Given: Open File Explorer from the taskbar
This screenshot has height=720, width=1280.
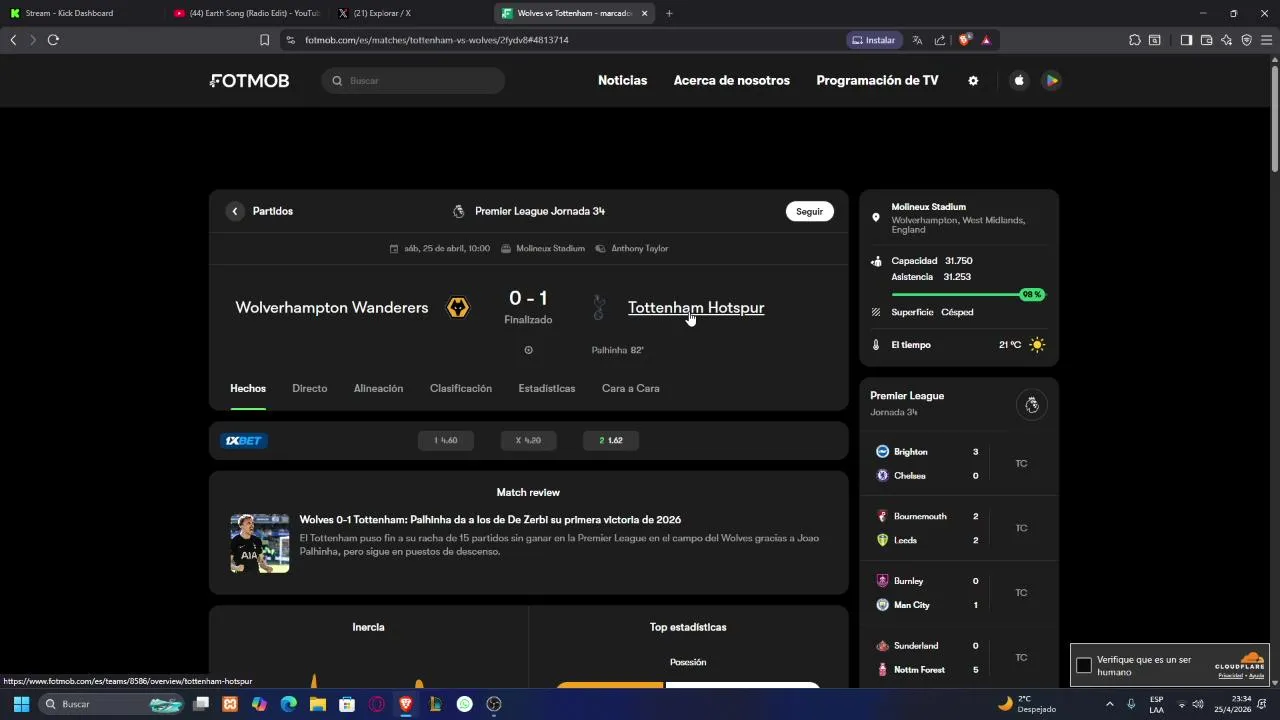Looking at the screenshot, I should (x=318, y=704).
